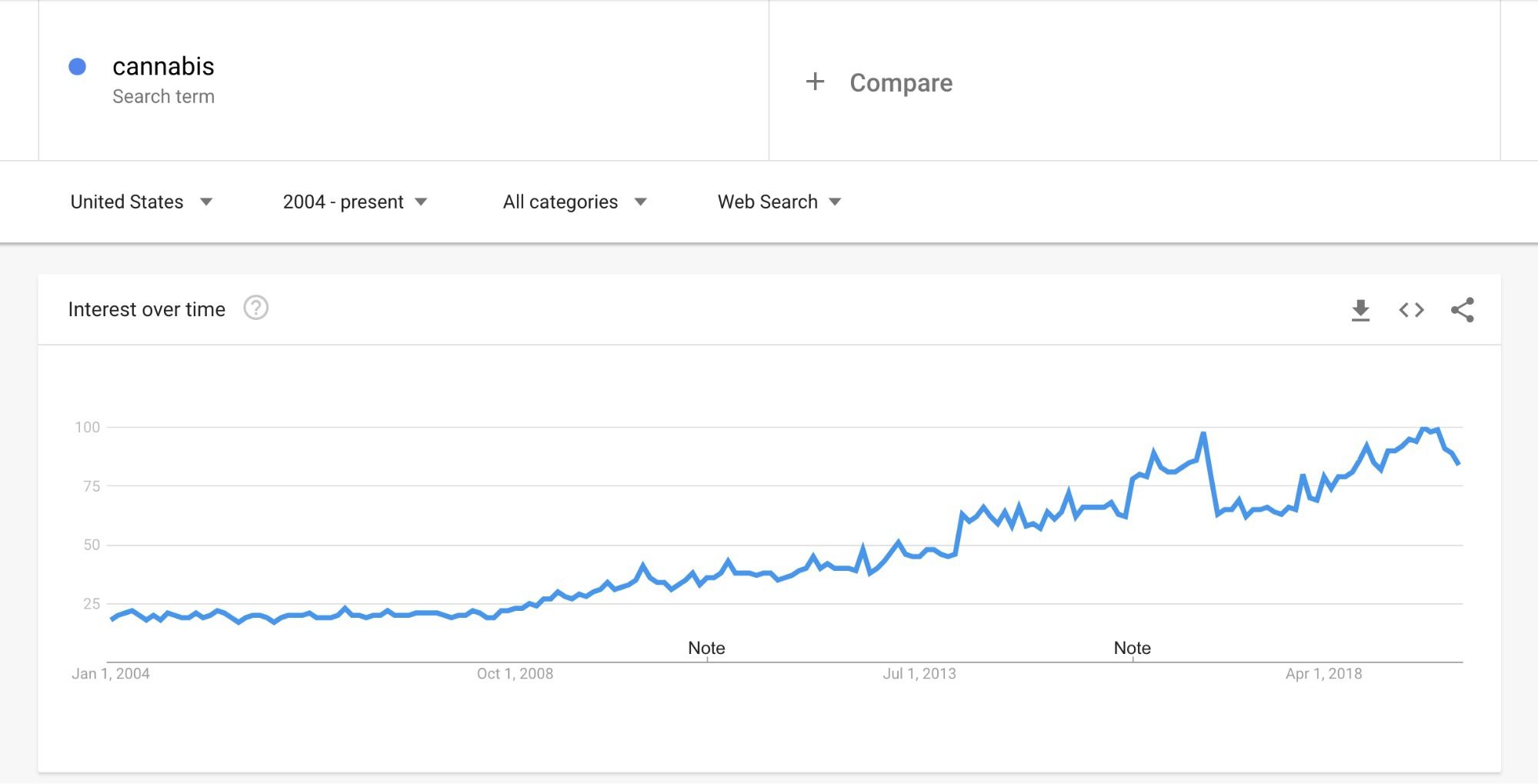Click the blue cannabis color dot
The image size is (1538, 784).
pyautogui.click(x=77, y=67)
